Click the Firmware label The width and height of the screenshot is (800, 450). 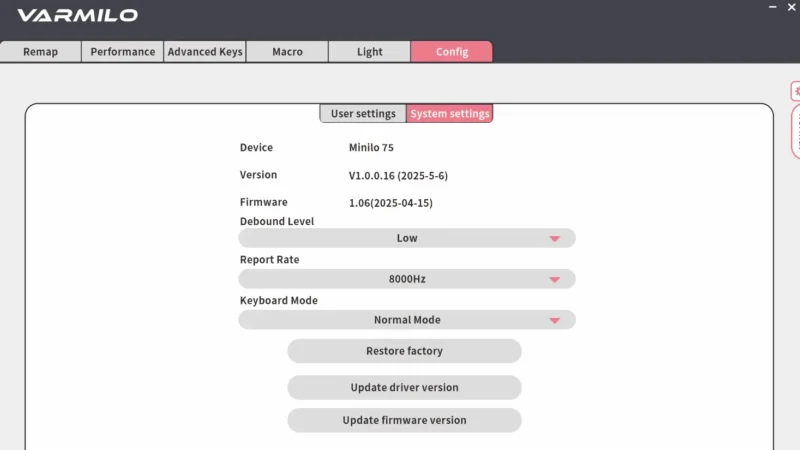click(x=264, y=202)
